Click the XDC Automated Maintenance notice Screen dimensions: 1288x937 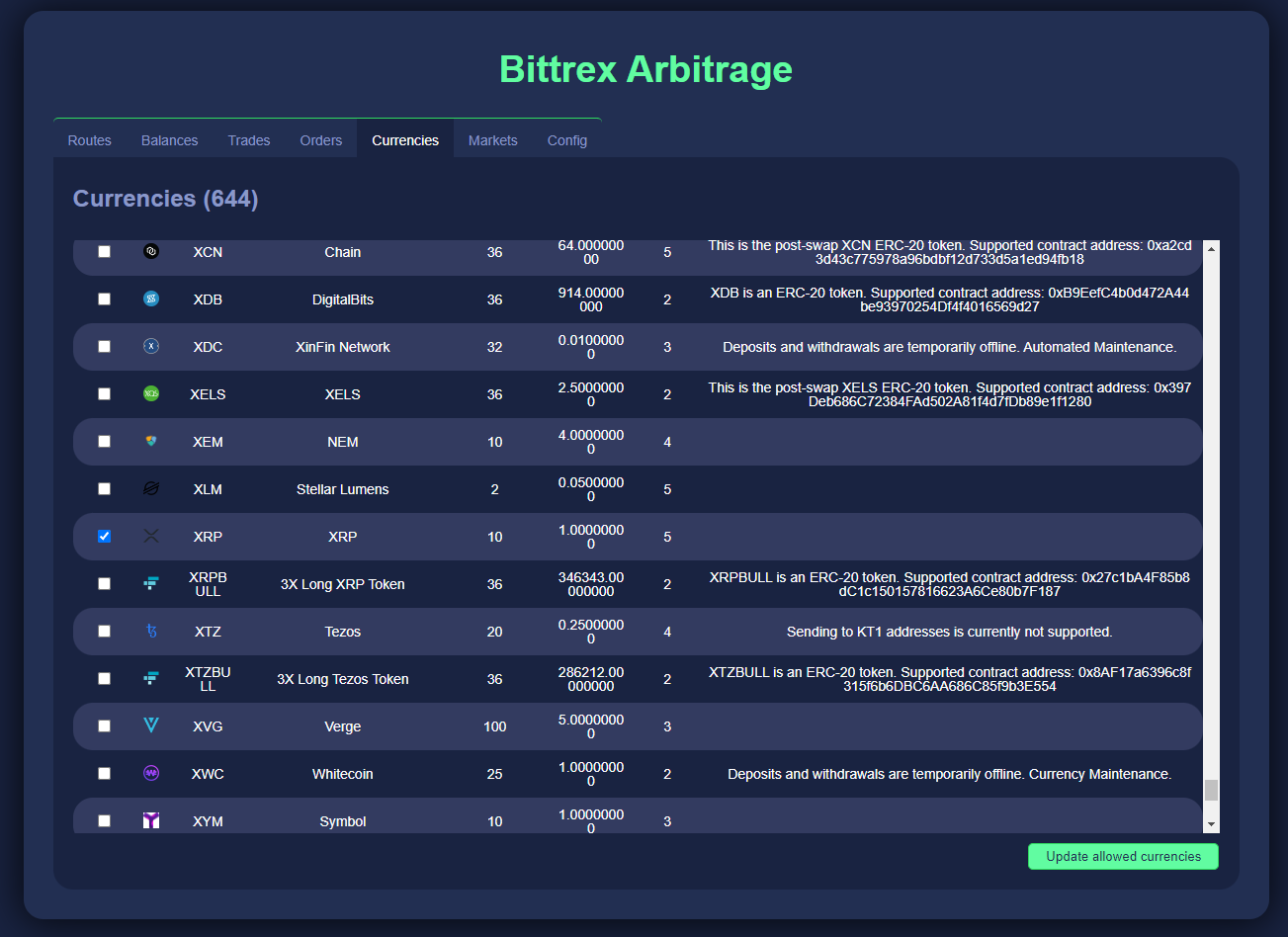(950, 347)
